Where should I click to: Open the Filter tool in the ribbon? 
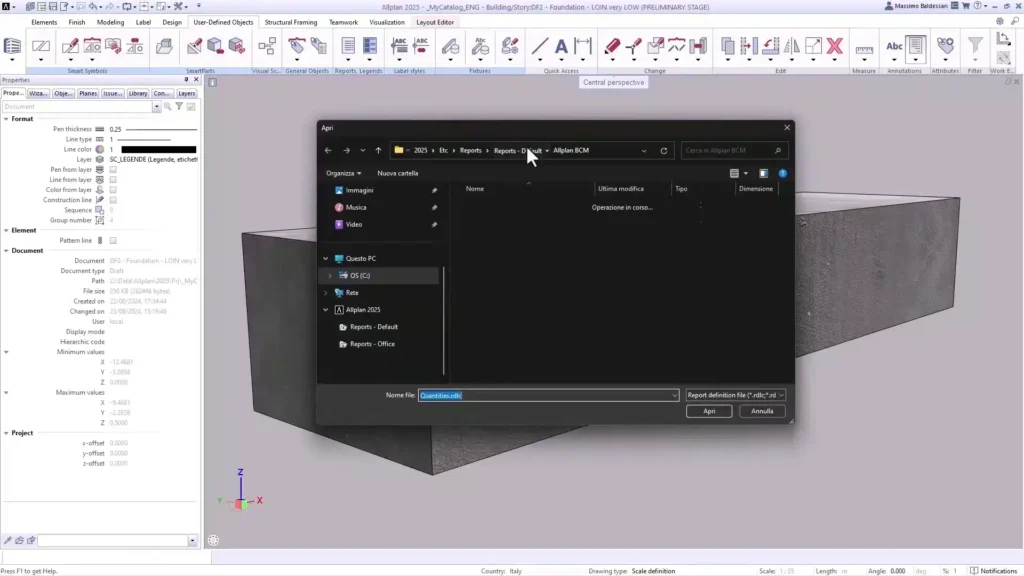coord(975,46)
